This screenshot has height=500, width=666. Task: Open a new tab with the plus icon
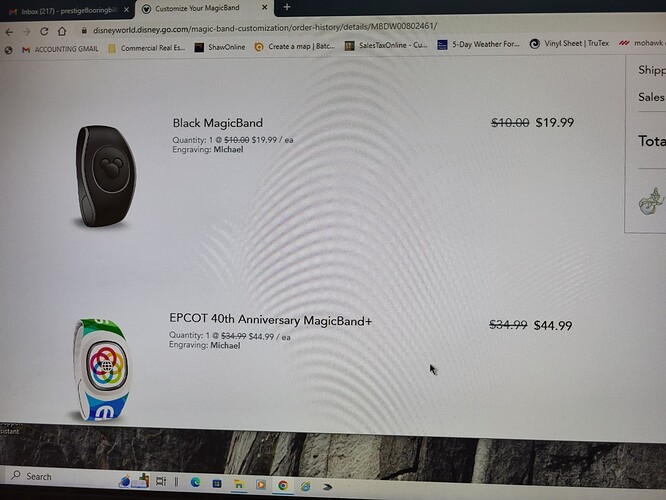[x=287, y=7]
